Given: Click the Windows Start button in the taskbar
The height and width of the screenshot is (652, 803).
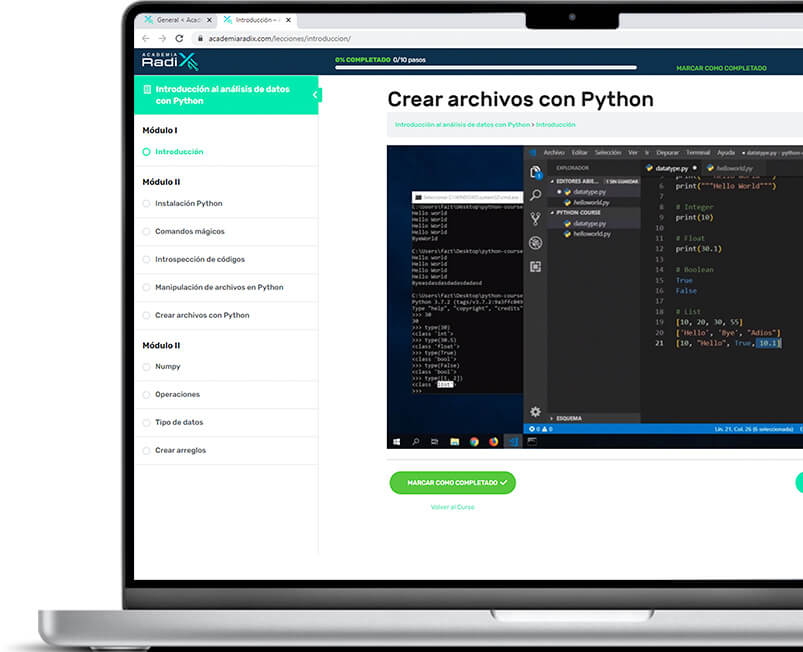Looking at the screenshot, I should click(397, 441).
